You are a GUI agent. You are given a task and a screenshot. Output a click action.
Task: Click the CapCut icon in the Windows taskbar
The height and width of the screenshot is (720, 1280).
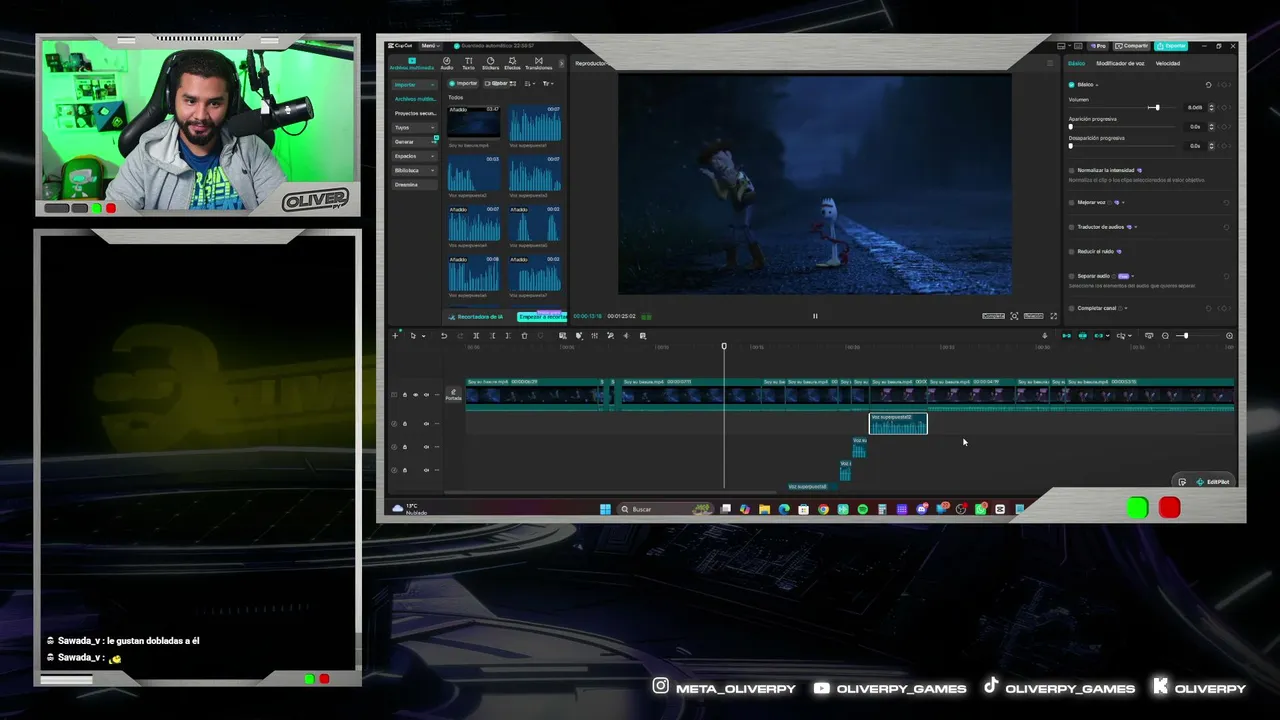pyautogui.click(x=1000, y=509)
